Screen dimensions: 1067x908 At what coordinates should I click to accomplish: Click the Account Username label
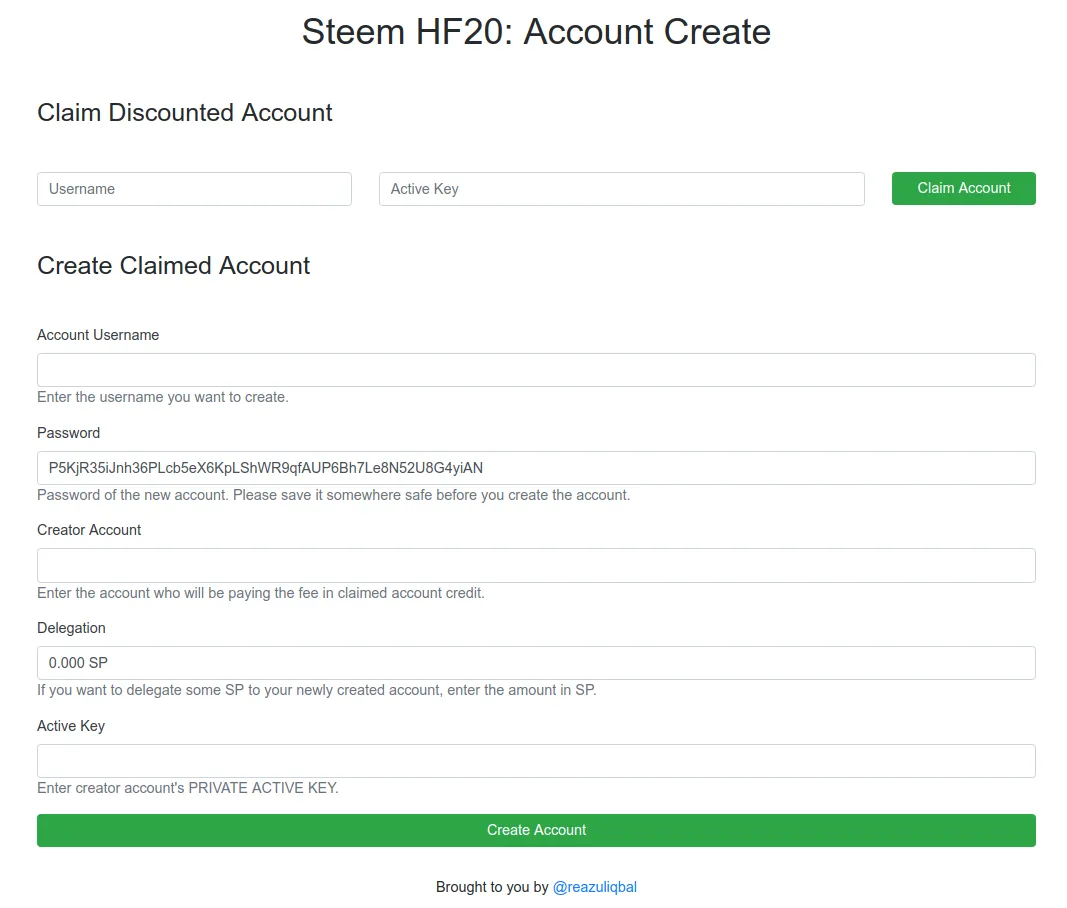(98, 335)
